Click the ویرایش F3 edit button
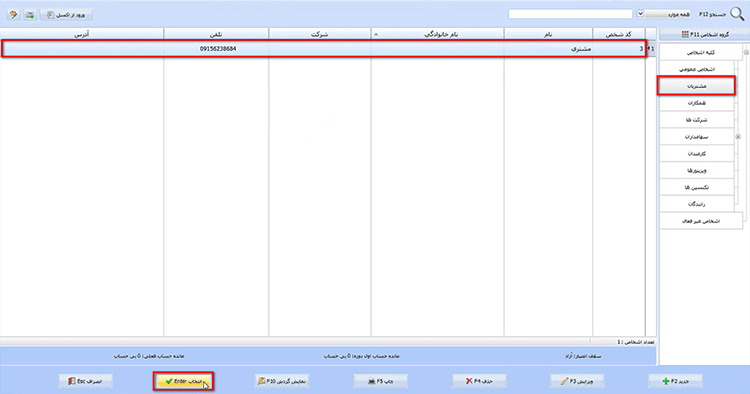Screen dimensions: 750x394 (577, 381)
